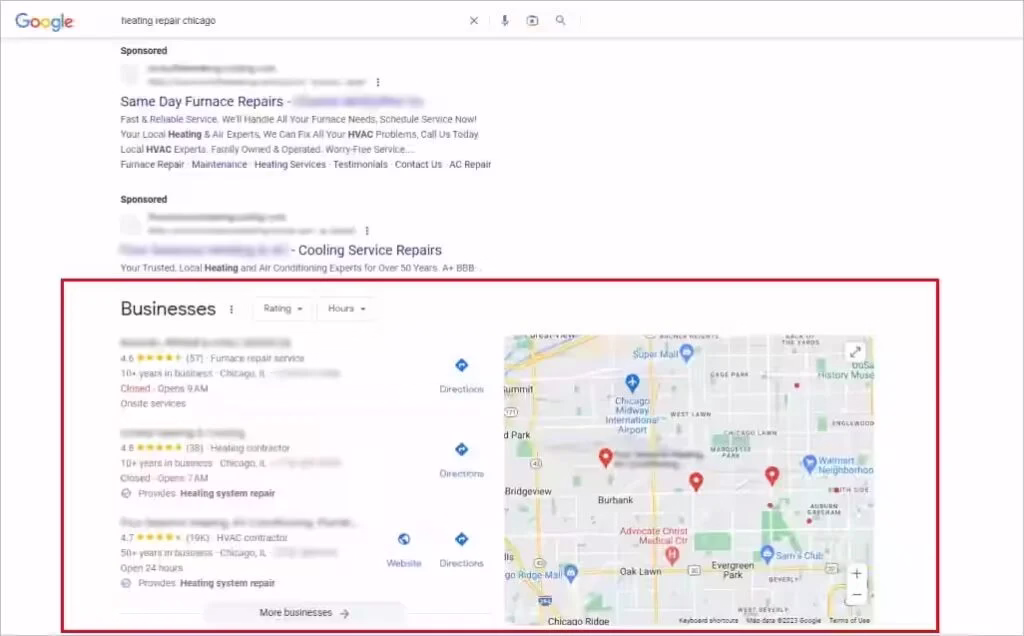
Task: Zoom out on the map
Action: [x=856, y=594]
